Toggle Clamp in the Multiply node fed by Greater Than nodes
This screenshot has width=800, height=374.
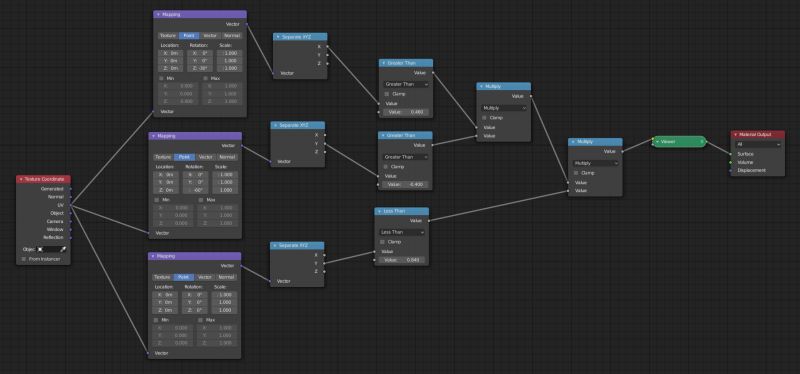[x=485, y=118]
